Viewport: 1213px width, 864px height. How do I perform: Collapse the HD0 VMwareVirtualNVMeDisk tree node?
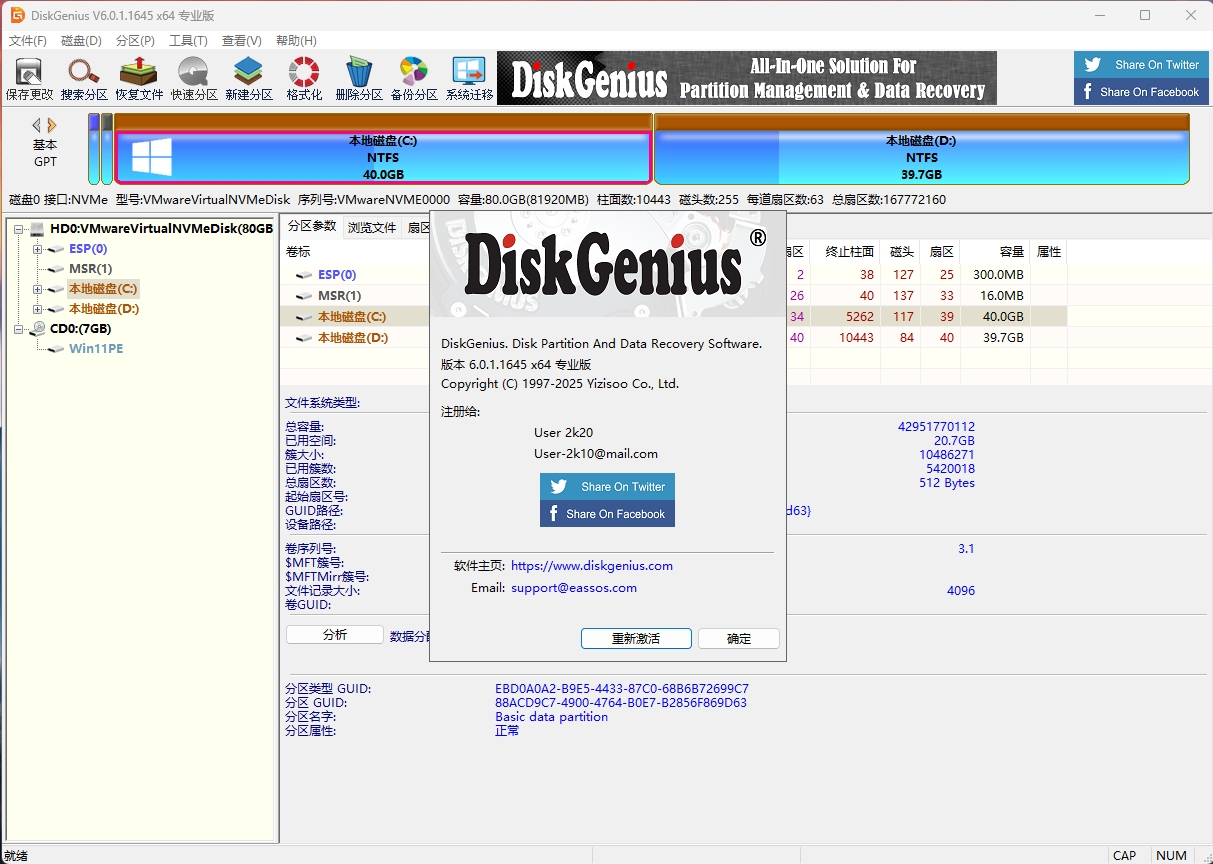19,229
